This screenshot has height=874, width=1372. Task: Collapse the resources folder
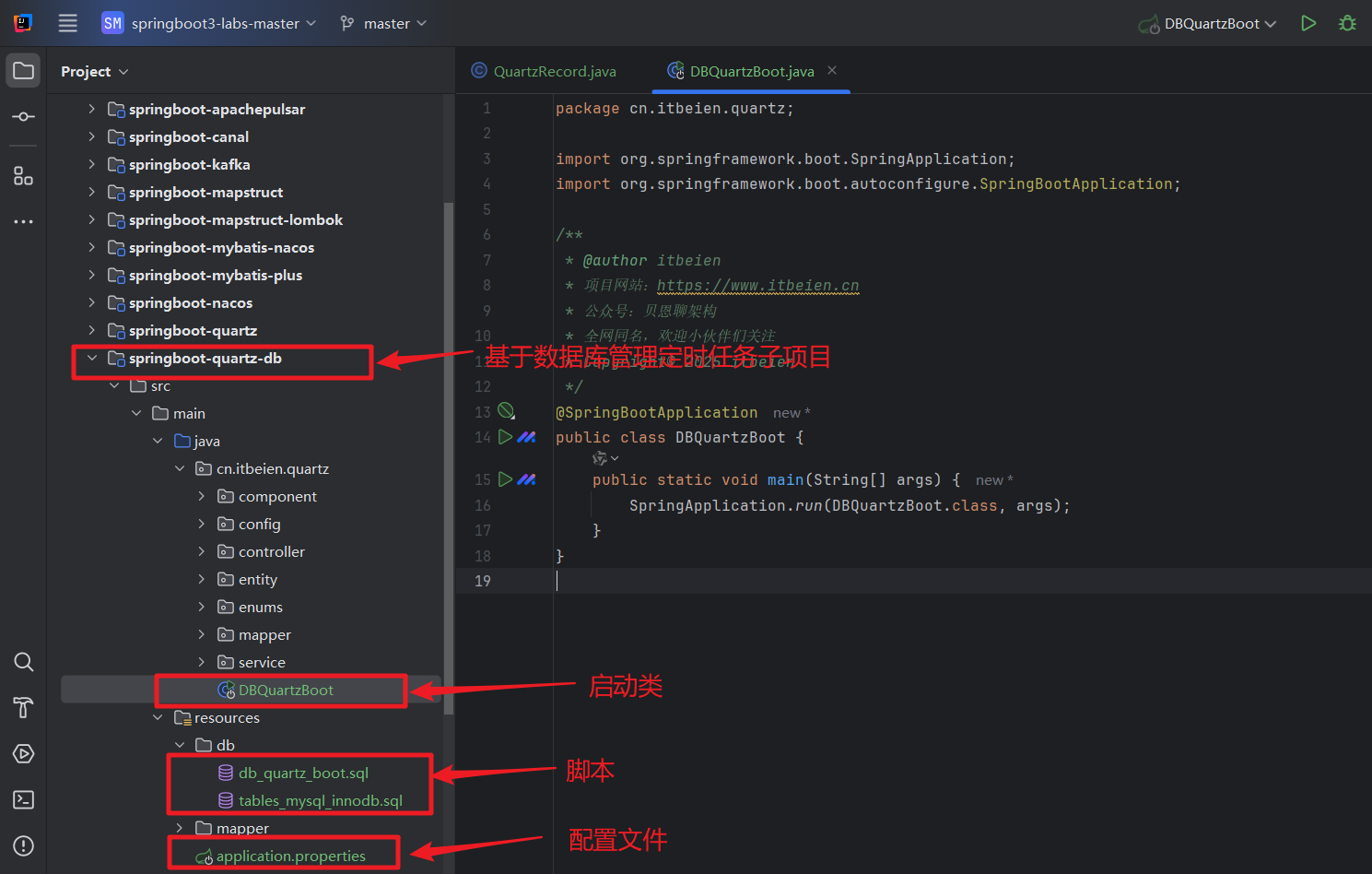(158, 717)
